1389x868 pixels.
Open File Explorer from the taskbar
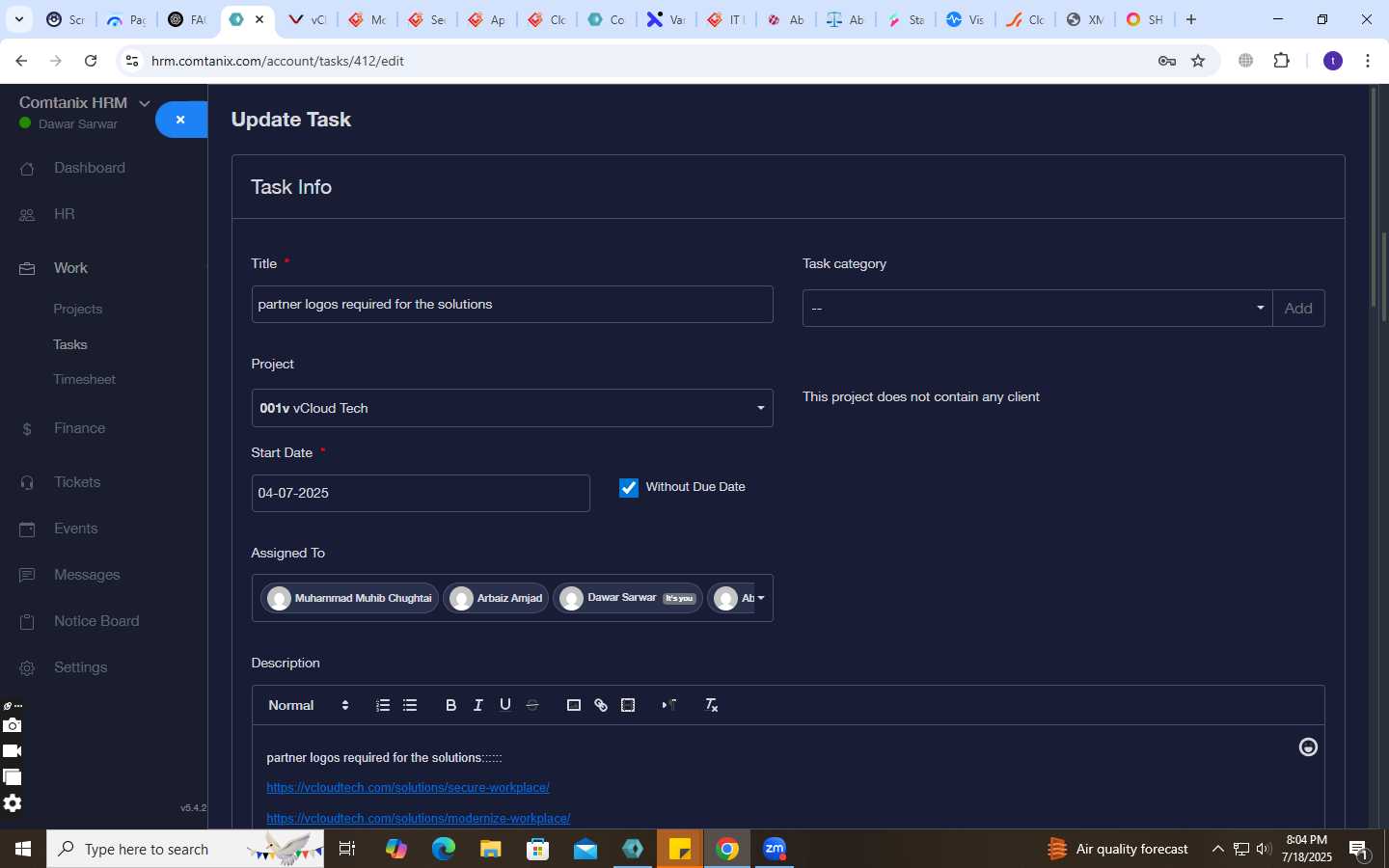(491, 849)
